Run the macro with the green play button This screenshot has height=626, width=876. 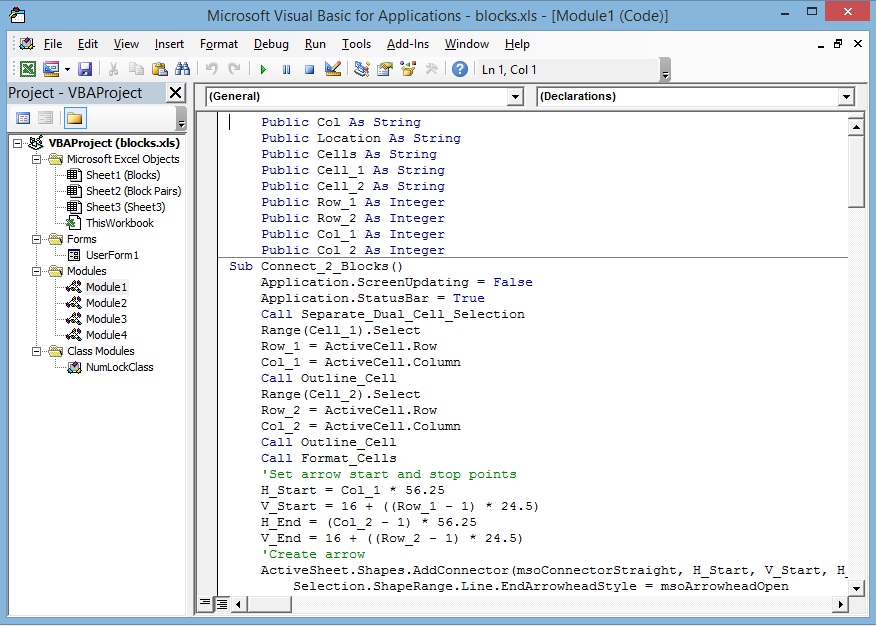263,70
